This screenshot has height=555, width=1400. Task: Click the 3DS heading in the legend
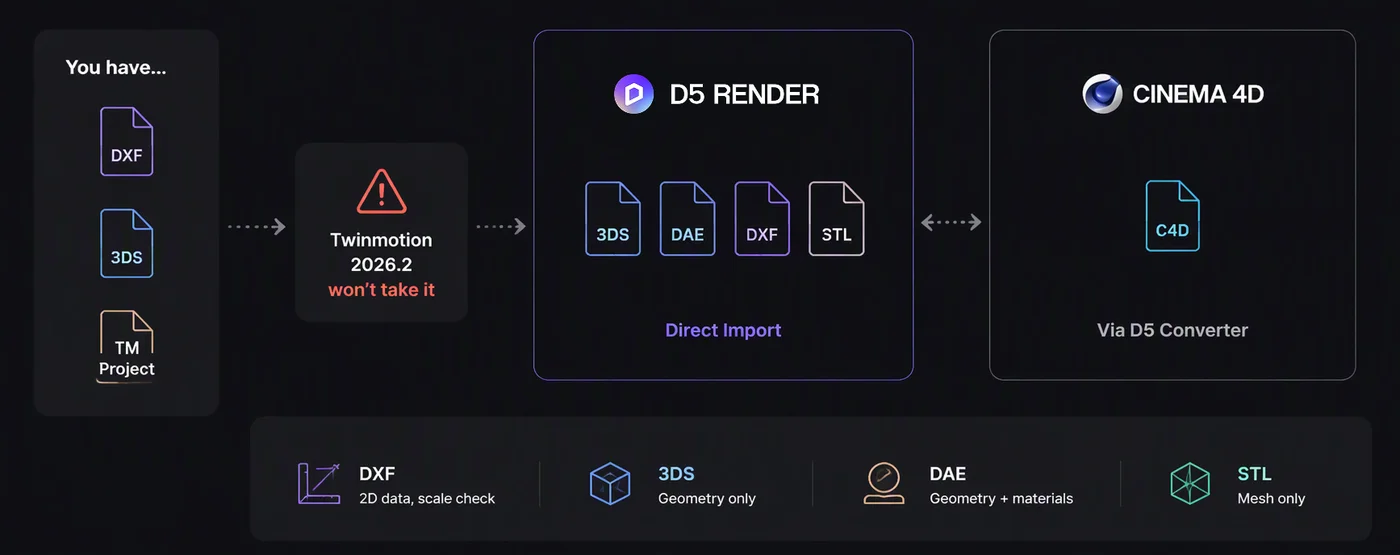pyautogui.click(x=676, y=473)
